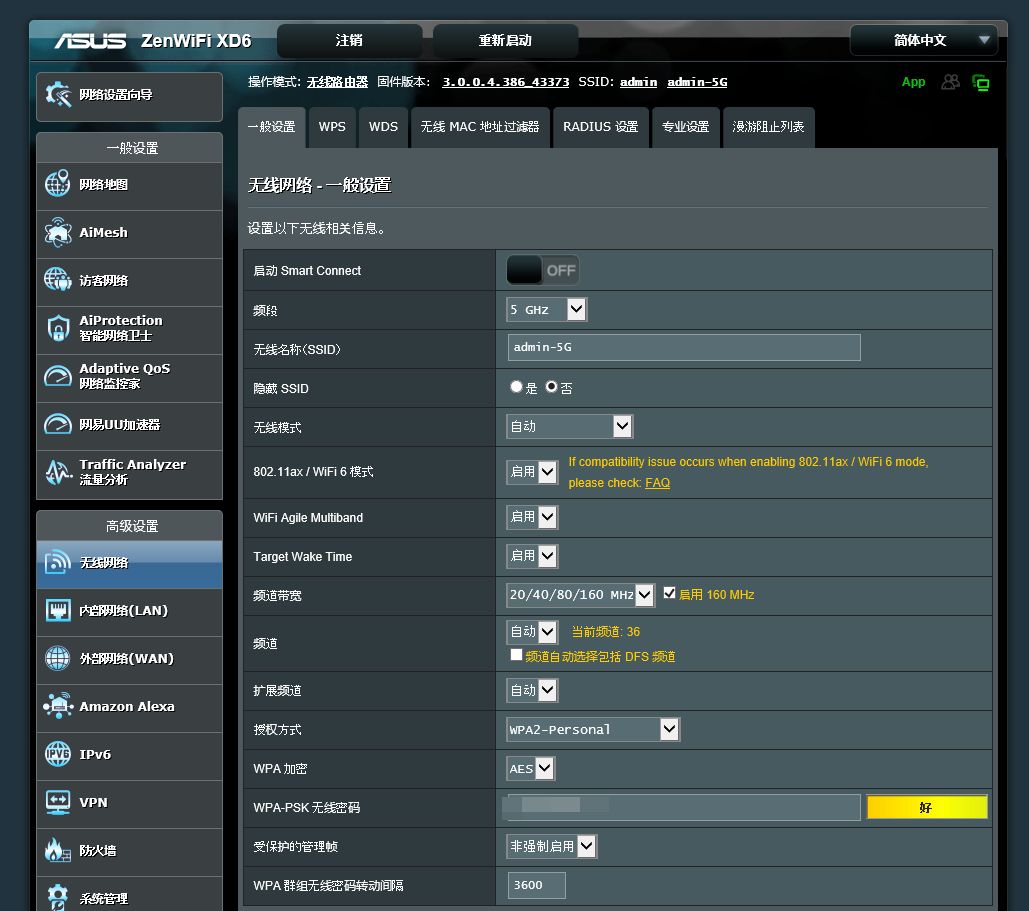Toggle the 启用 160 MHz checkbox
Screen dimensions: 1029x911
[x=669, y=593]
